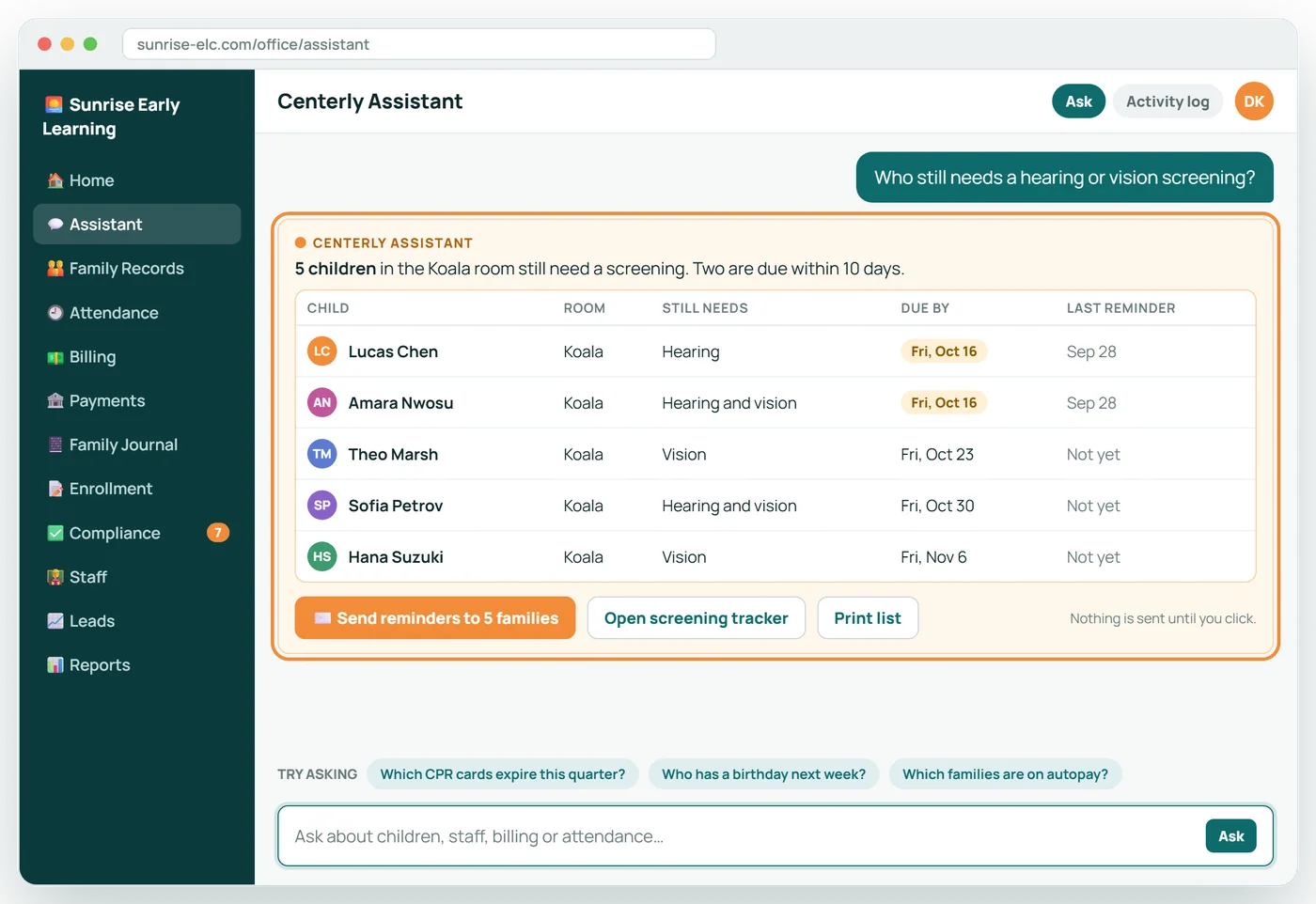
Task: Click the Sunrise Early Learning logo icon
Action: [x=54, y=104]
